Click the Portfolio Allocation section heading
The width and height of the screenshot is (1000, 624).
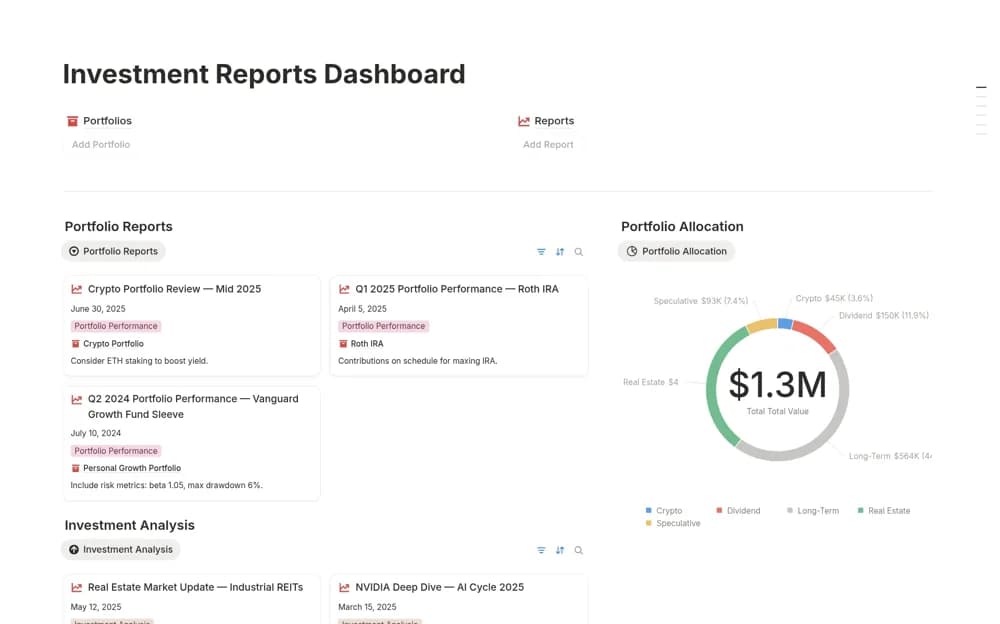pos(682,227)
